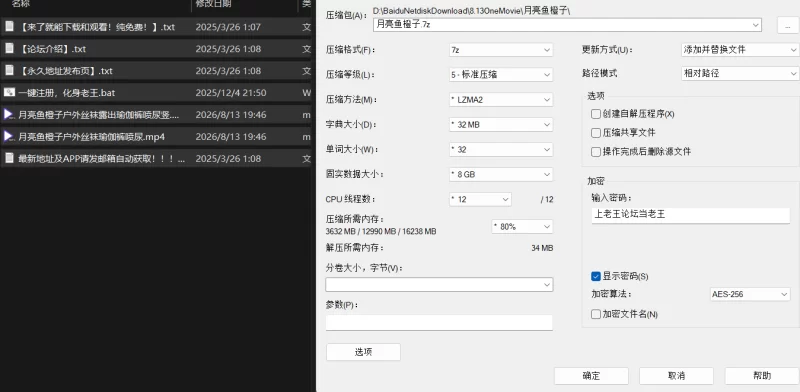
Task: Enable 创建自解压程序 checkbox
Action: (x=595, y=114)
